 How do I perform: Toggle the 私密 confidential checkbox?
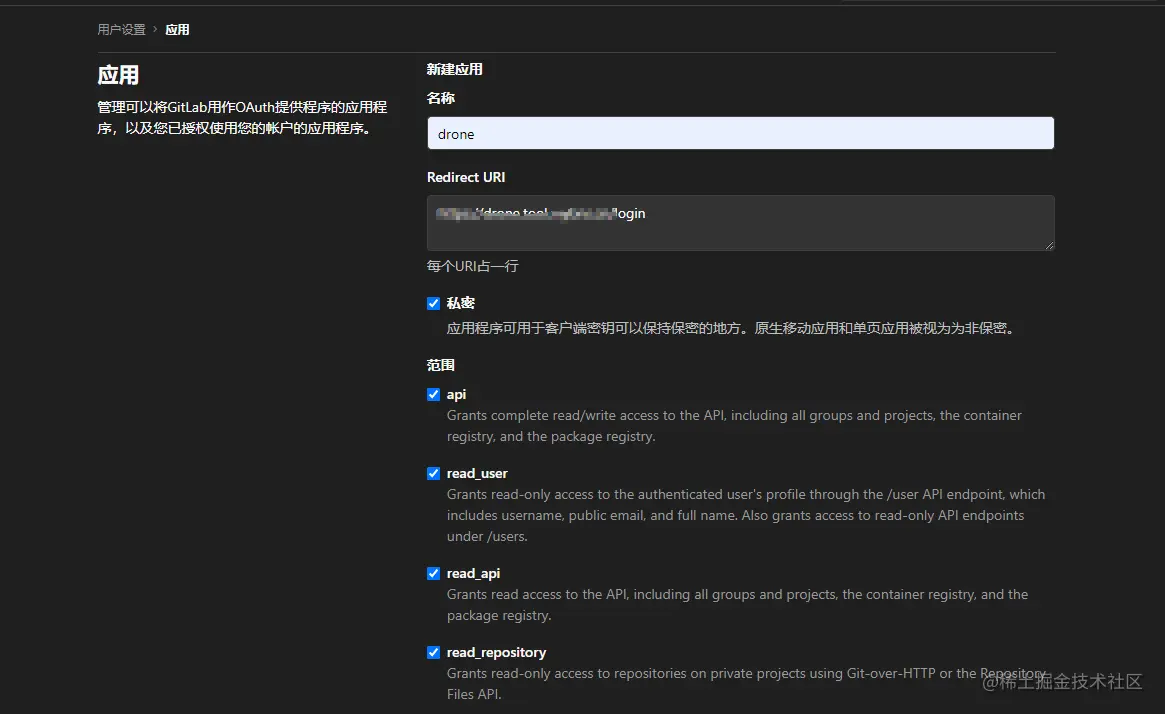click(x=433, y=303)
